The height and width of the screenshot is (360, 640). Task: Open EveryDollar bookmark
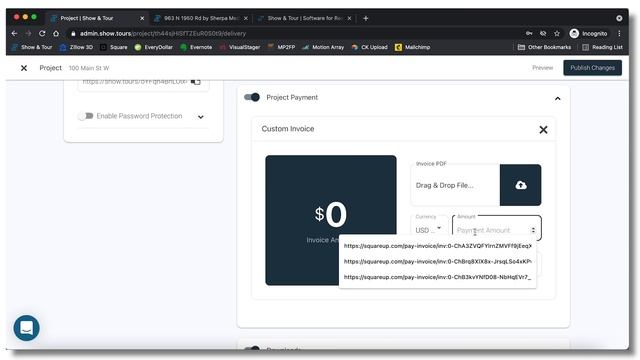pos(153,47)
